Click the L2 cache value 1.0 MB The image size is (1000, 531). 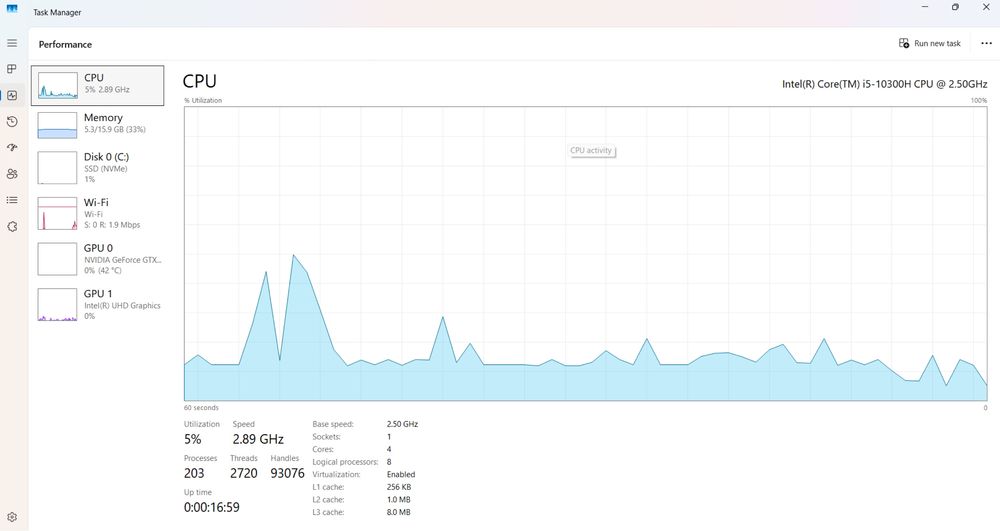click(x=399, y=500)
